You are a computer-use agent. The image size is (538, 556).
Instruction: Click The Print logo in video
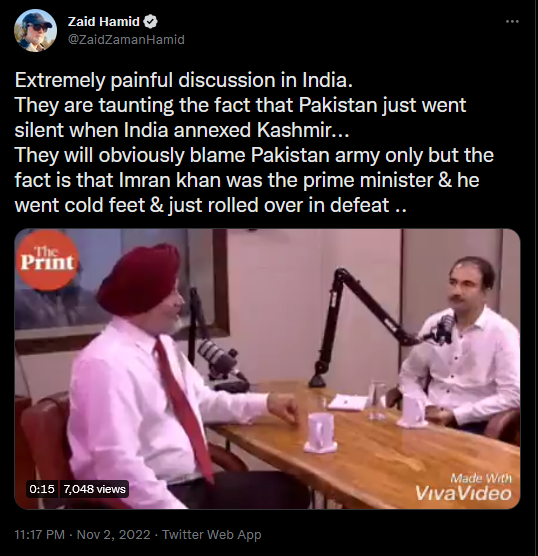click(x=47, y=261)
